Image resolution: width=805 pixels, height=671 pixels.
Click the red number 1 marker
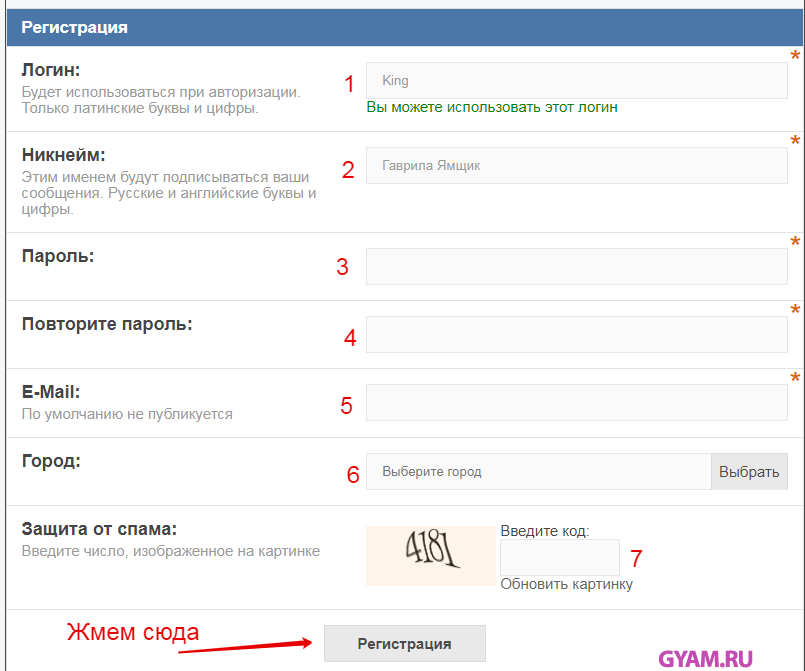click(x=349, y=84)
